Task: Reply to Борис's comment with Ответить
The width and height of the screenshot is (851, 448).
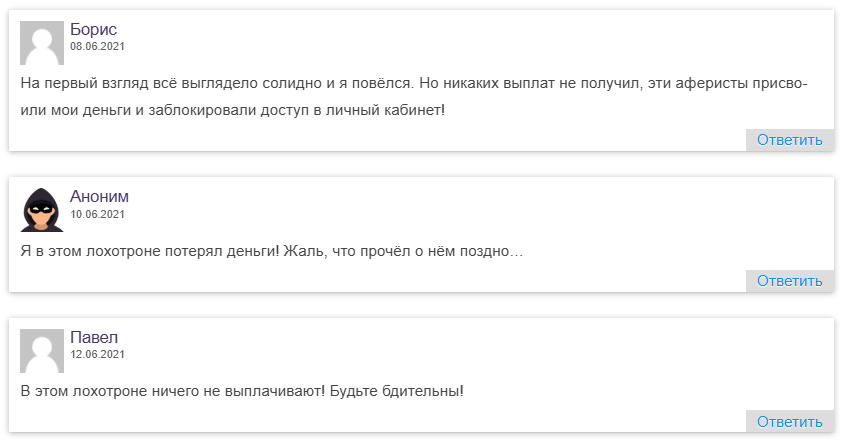Action: pyautogui.click(x=789, y=140)
